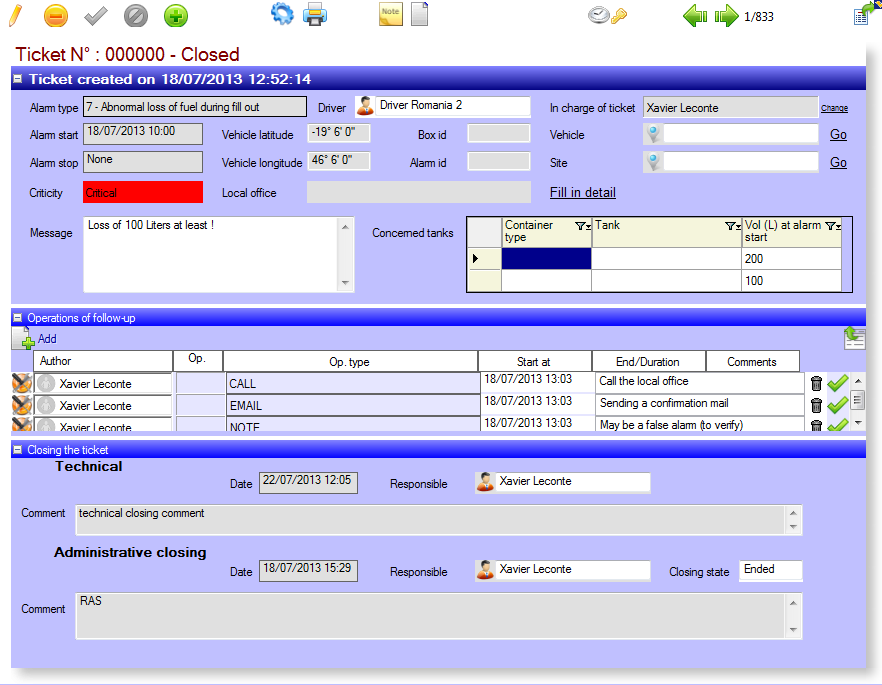Click the export icon with green arrow in Operations
This screenshot has height=685, width=882.
tap(854, 338)
